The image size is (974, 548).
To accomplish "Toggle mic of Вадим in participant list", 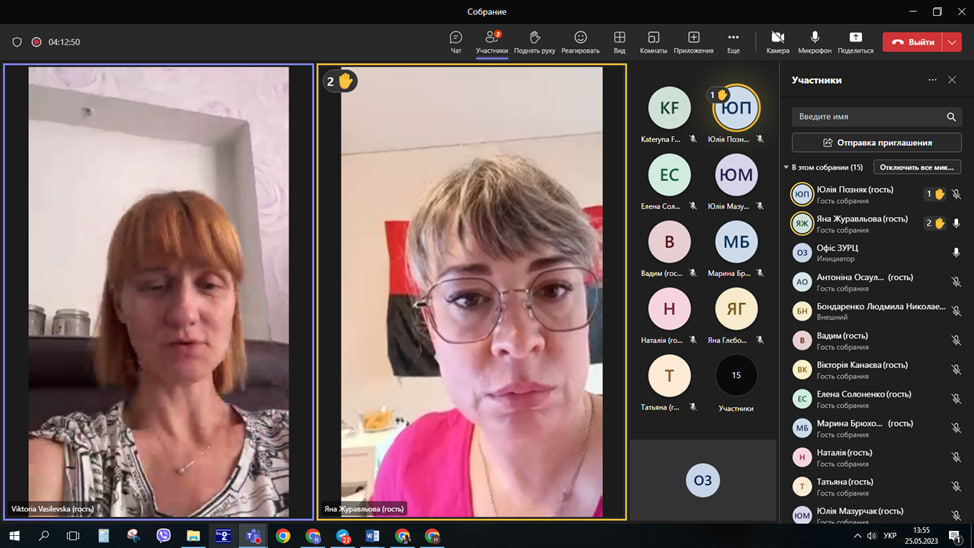I will 957,340.
